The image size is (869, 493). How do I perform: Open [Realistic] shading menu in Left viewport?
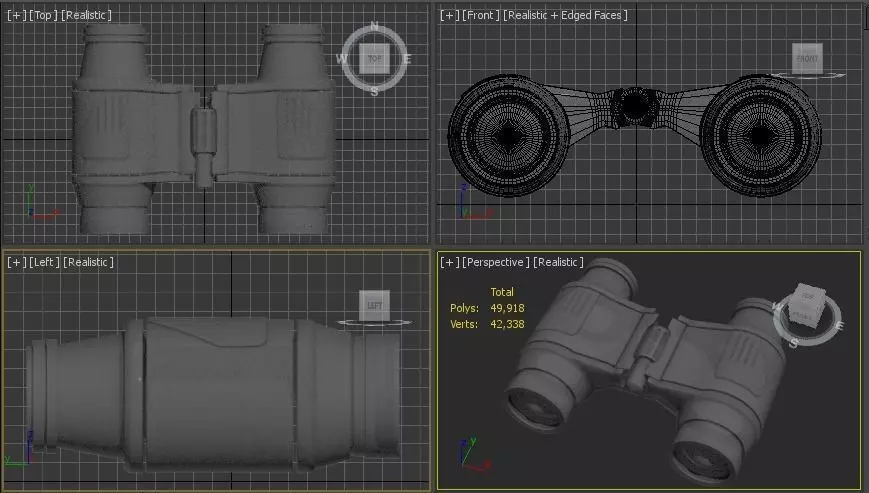(x=89, y=262)
